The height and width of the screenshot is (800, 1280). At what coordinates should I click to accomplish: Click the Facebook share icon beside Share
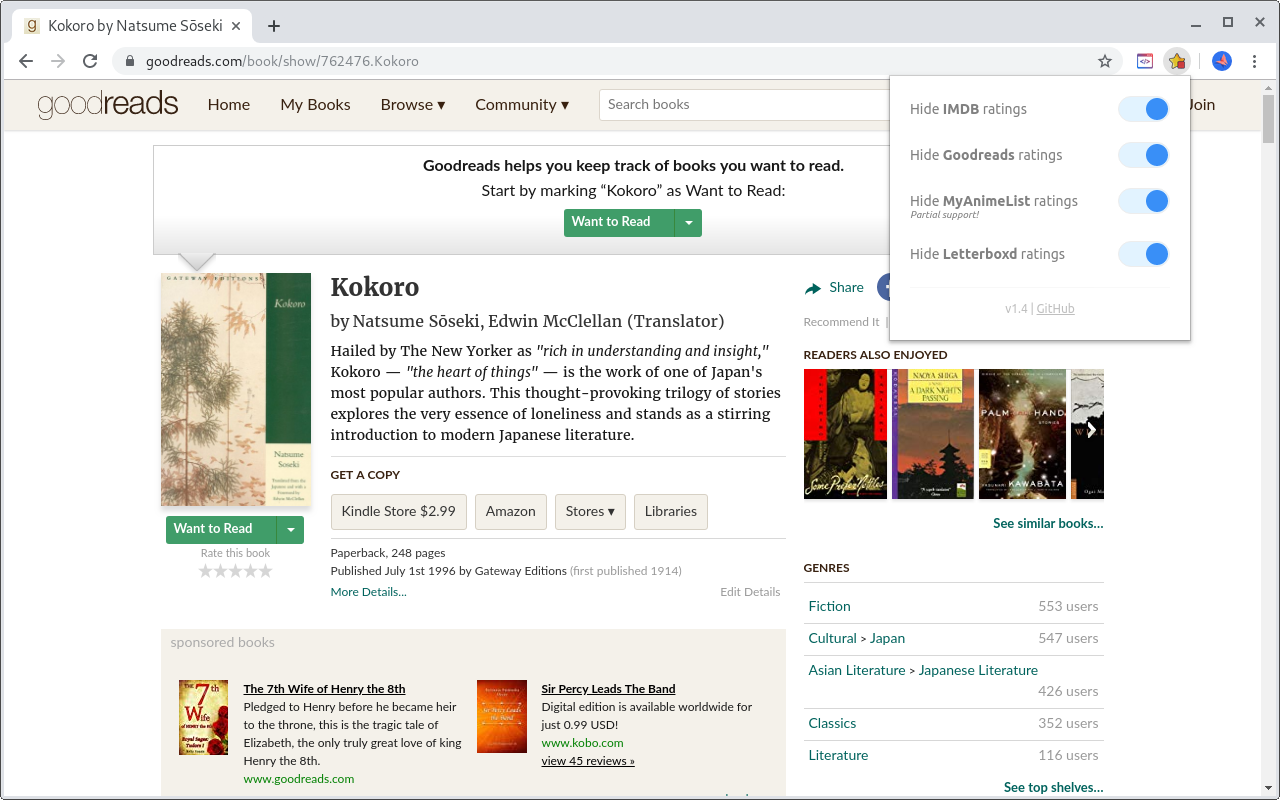pyautogui.click(x=886, y=287)
